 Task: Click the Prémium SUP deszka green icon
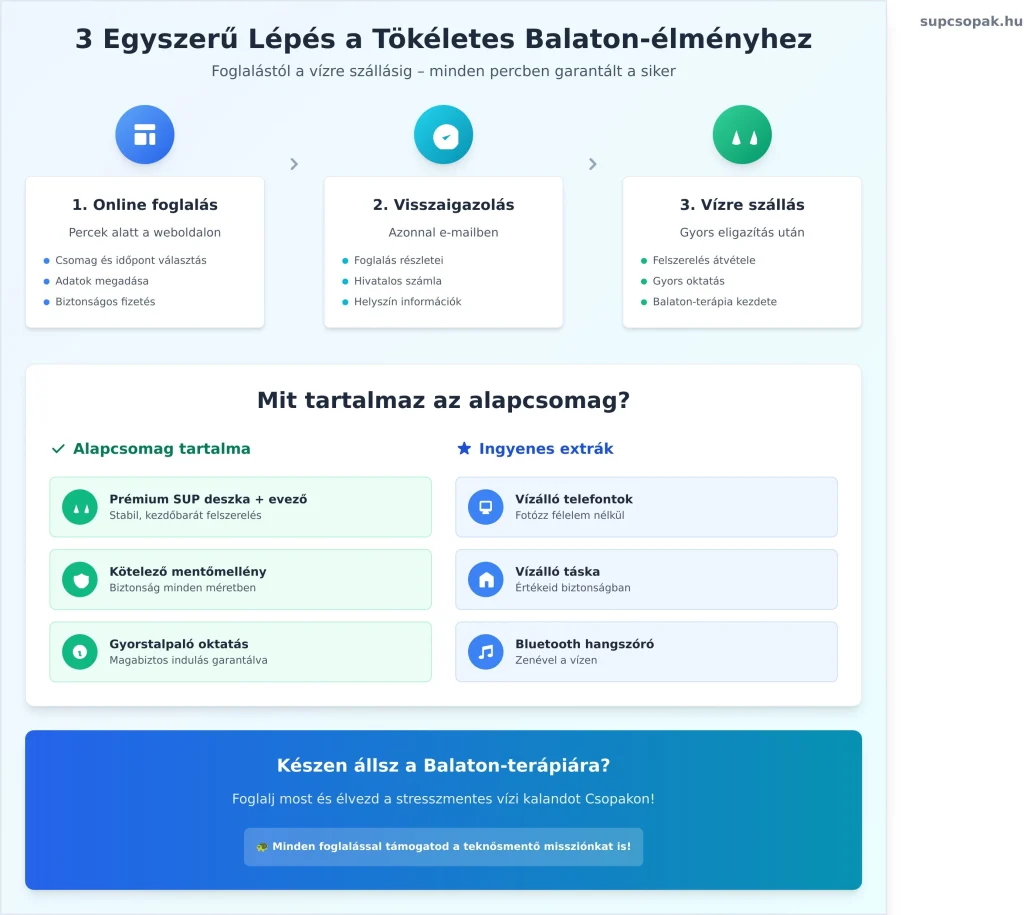tap(80, 507)
